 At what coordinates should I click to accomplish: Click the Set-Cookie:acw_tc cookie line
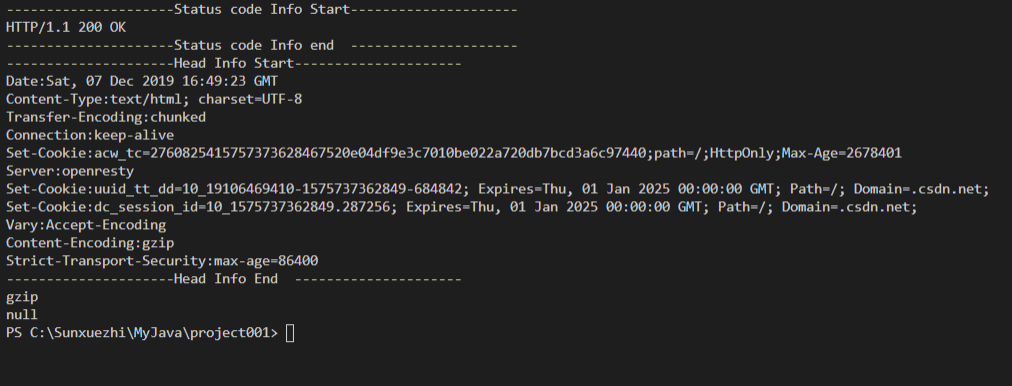pos(454,153)
